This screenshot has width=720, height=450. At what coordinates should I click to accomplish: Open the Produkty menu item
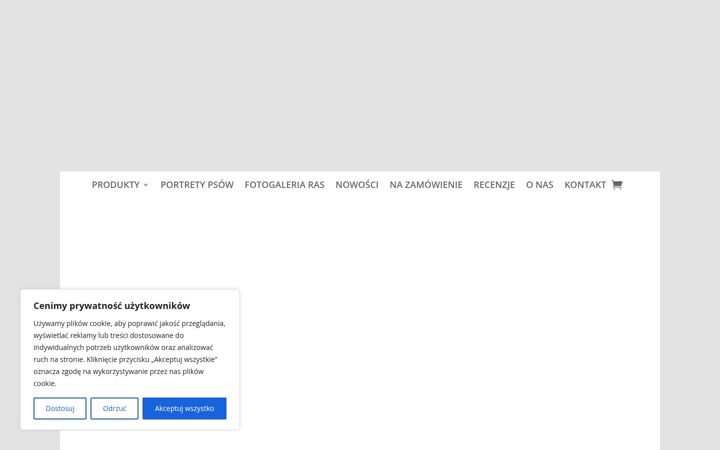(x=116, y=185)
